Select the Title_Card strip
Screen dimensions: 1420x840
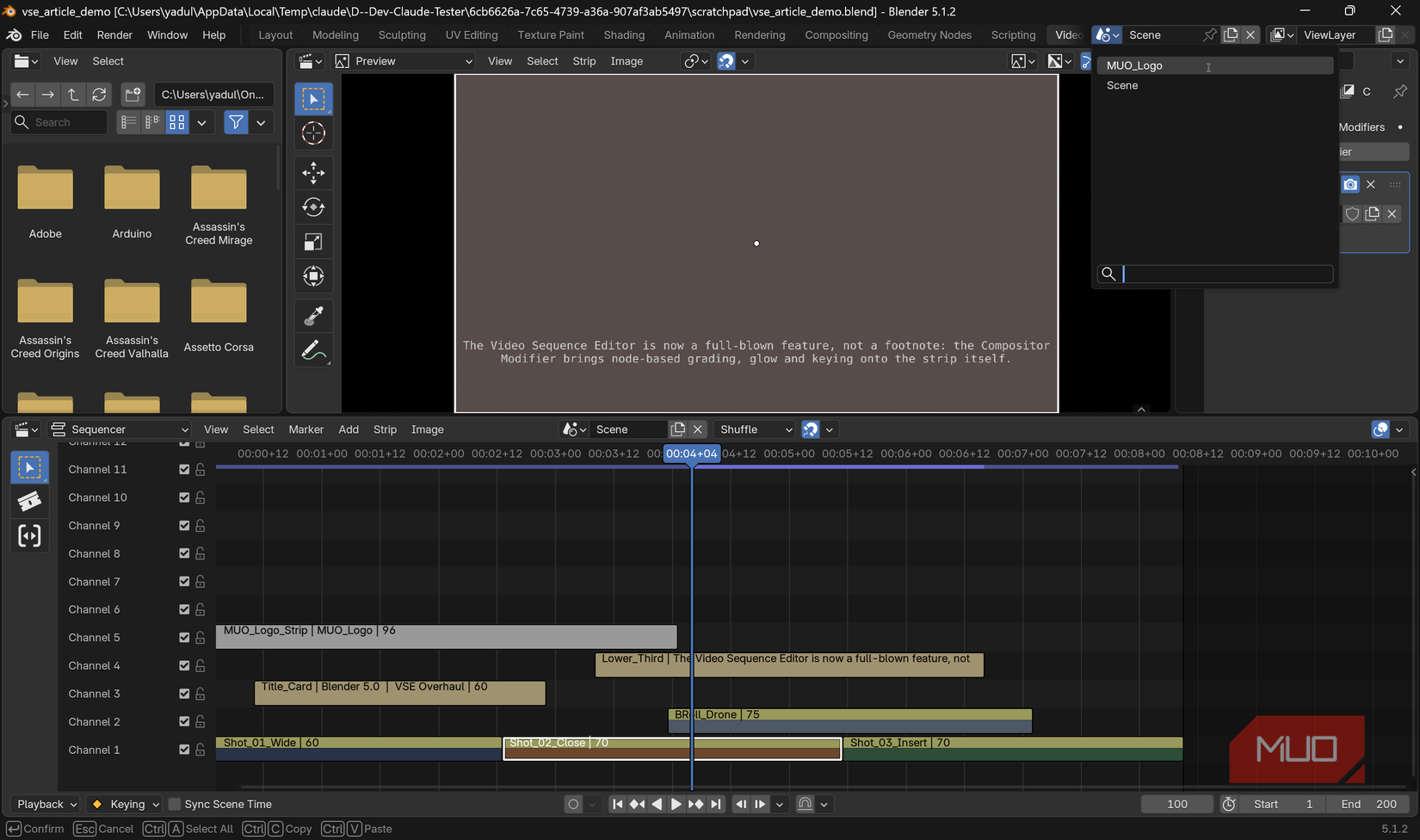click(x=400, y=693)
